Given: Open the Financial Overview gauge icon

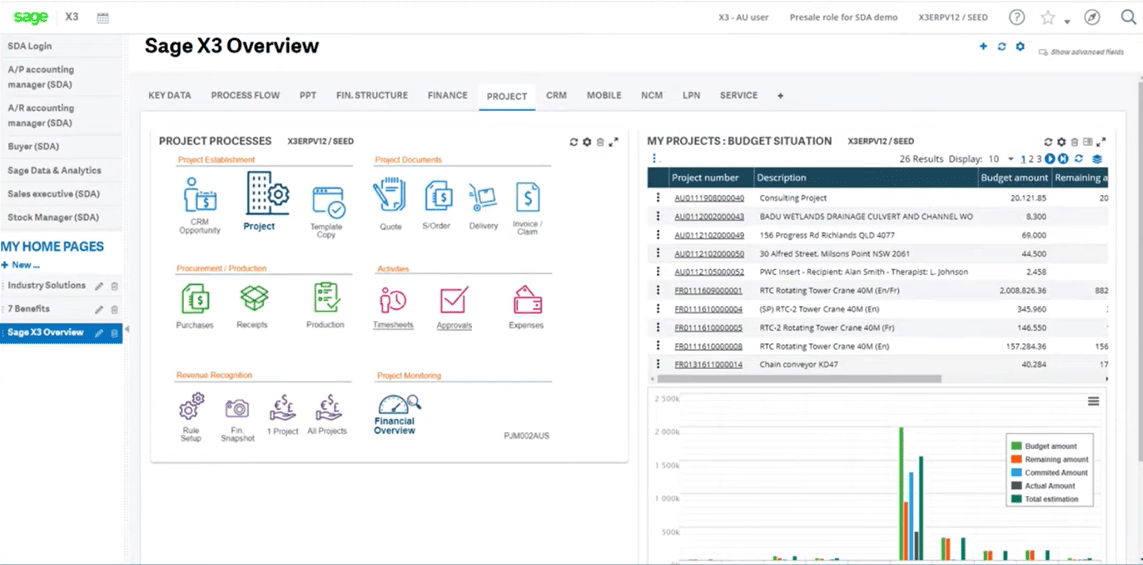Looking at the screenshot, I should (x=399, y=405).
